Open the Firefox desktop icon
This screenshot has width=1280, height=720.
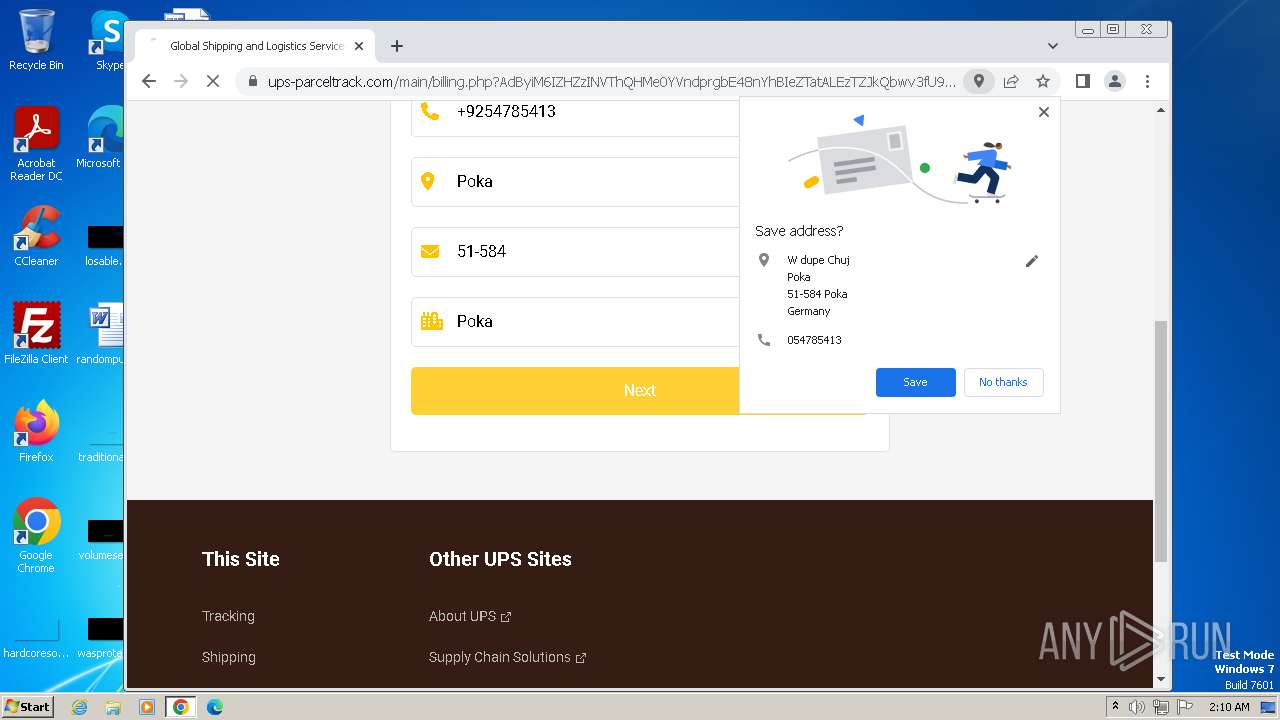pos(36,431)
